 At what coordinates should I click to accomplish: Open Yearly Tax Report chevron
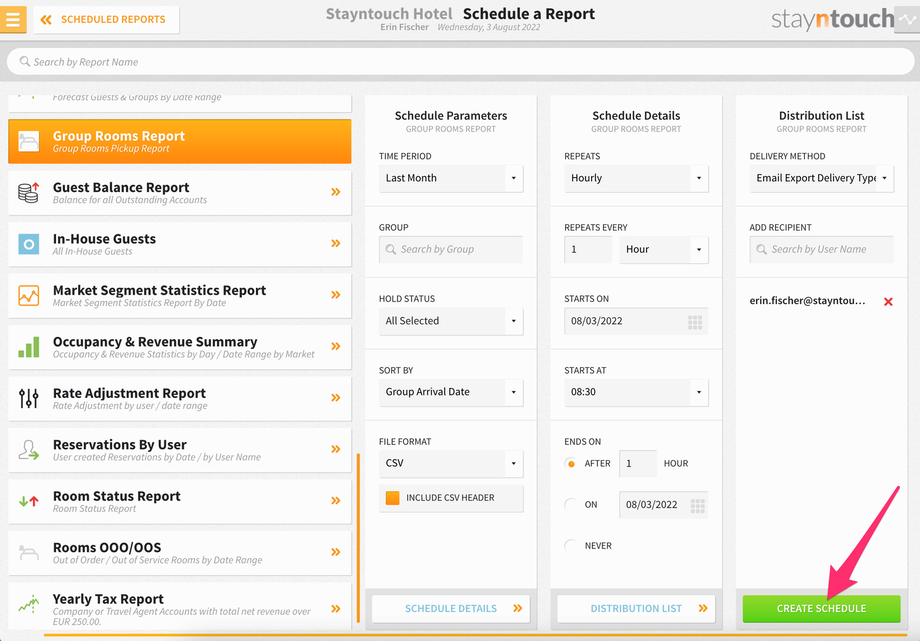click(x=336, y=609)
